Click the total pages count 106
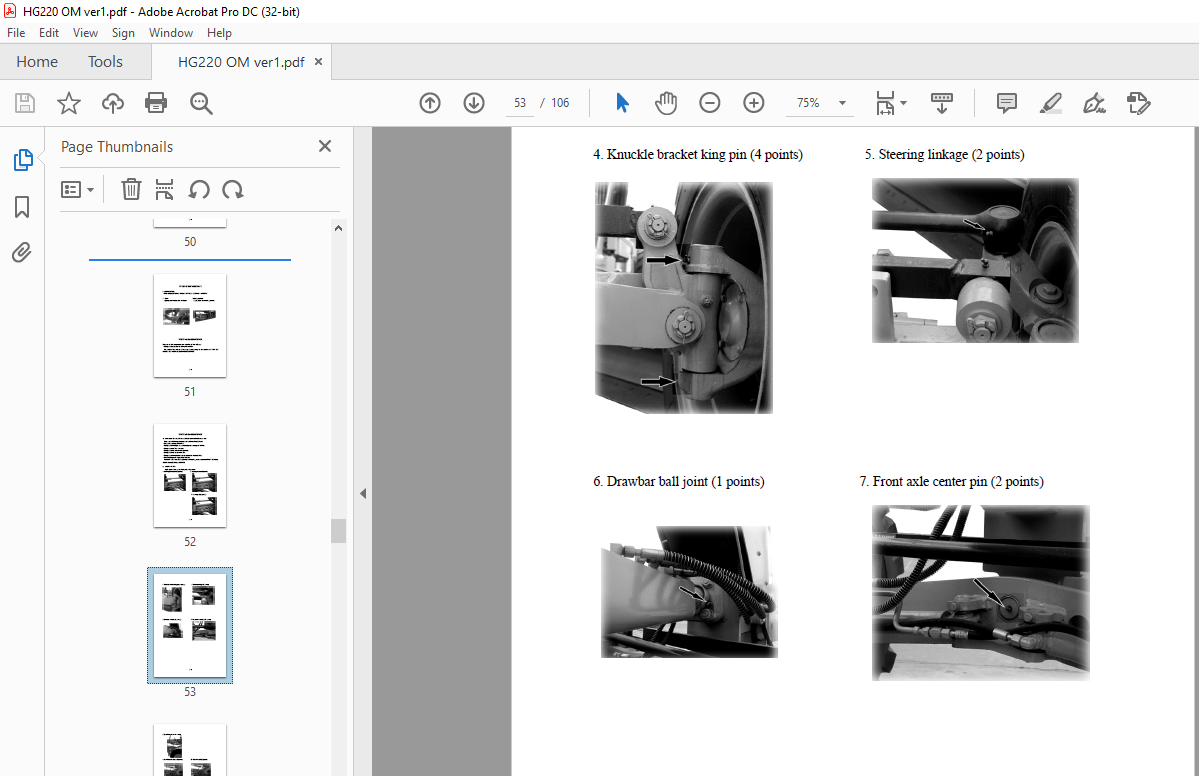 (560, 102)
